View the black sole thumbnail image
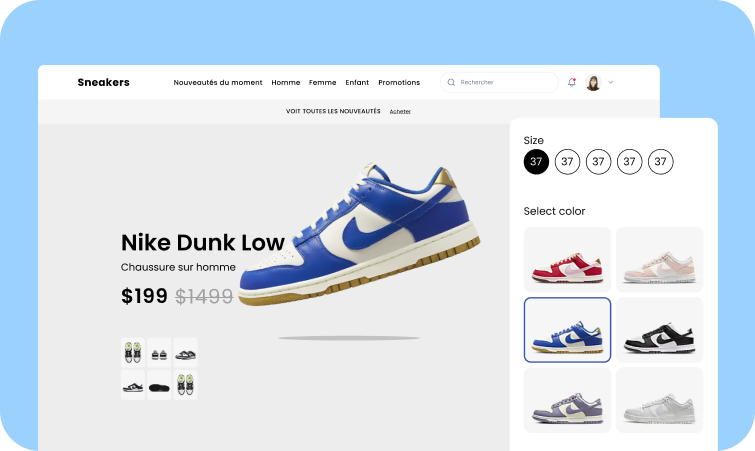755x451 pixels. point(159,385)
